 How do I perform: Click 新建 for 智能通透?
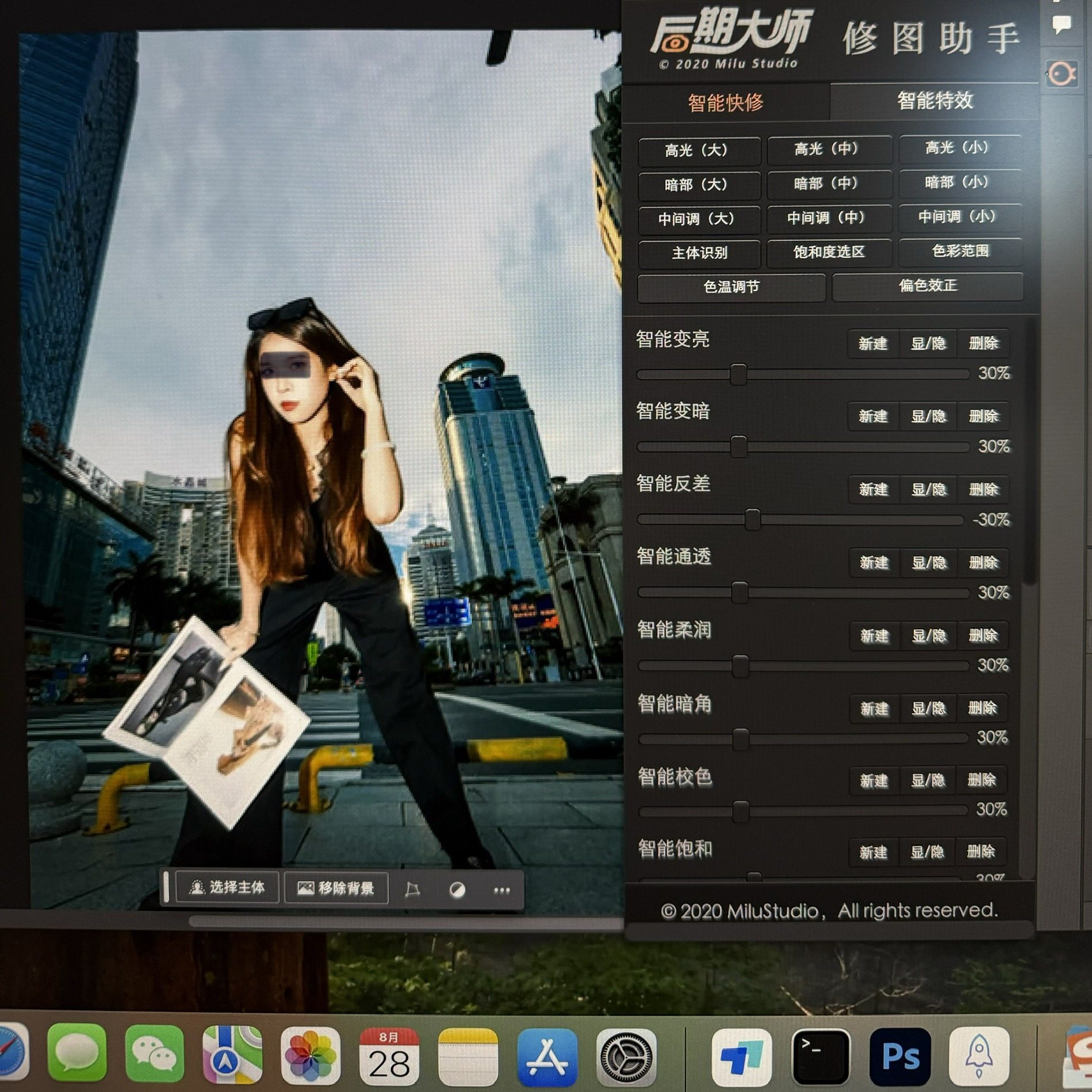coord(874,562)
